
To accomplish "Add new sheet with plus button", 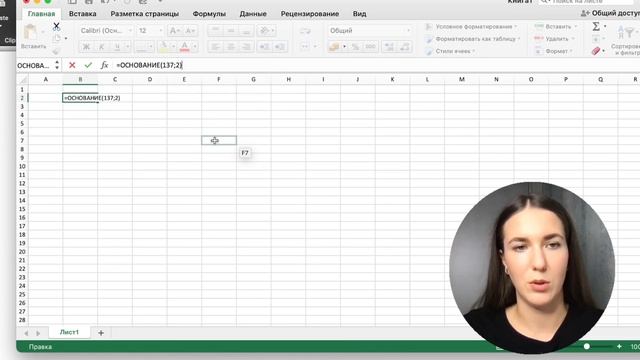I will 101,333.
